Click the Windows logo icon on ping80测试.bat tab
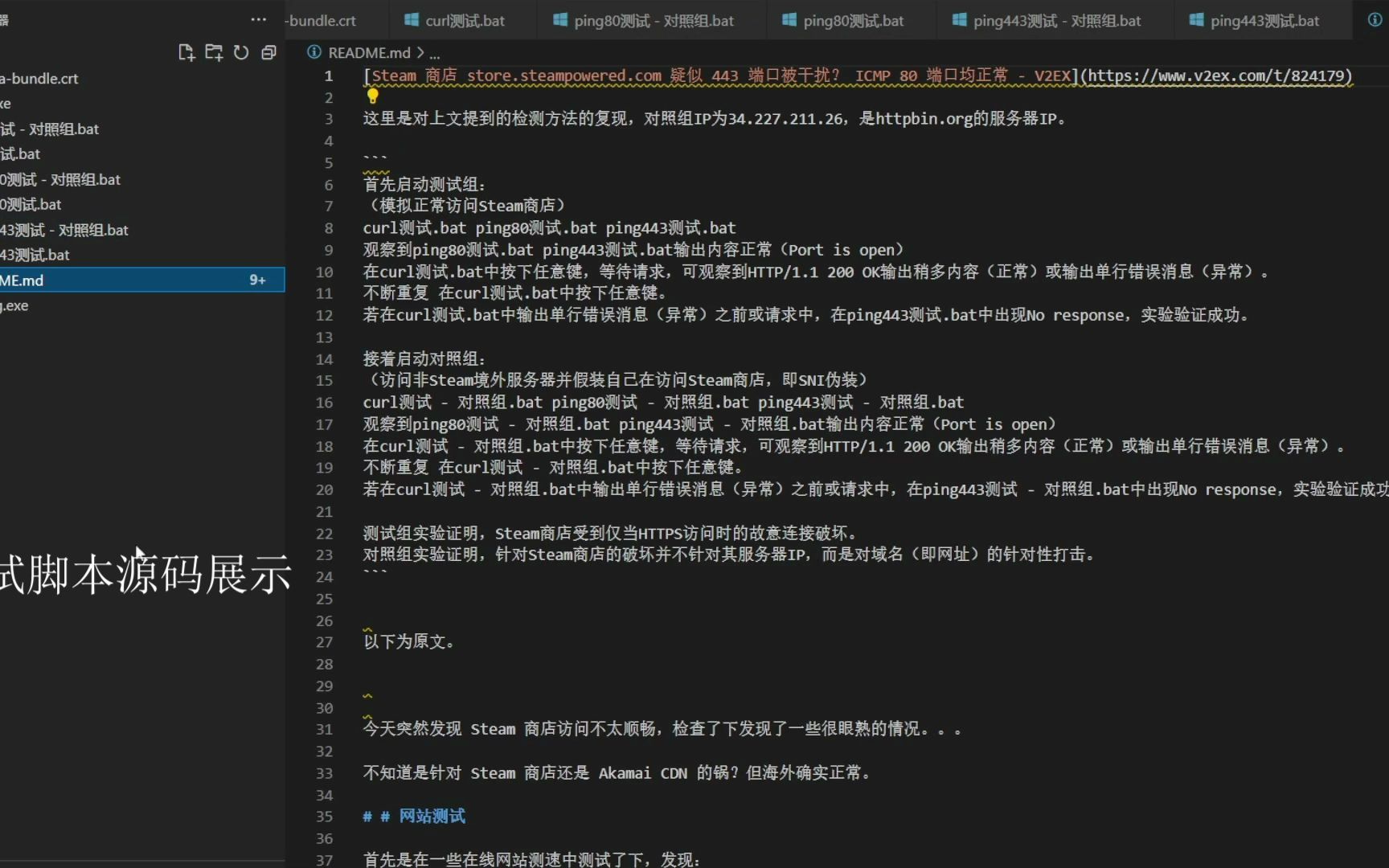Image resolution: width=1389 pixels, height=868 pixels. pos(788,20)
